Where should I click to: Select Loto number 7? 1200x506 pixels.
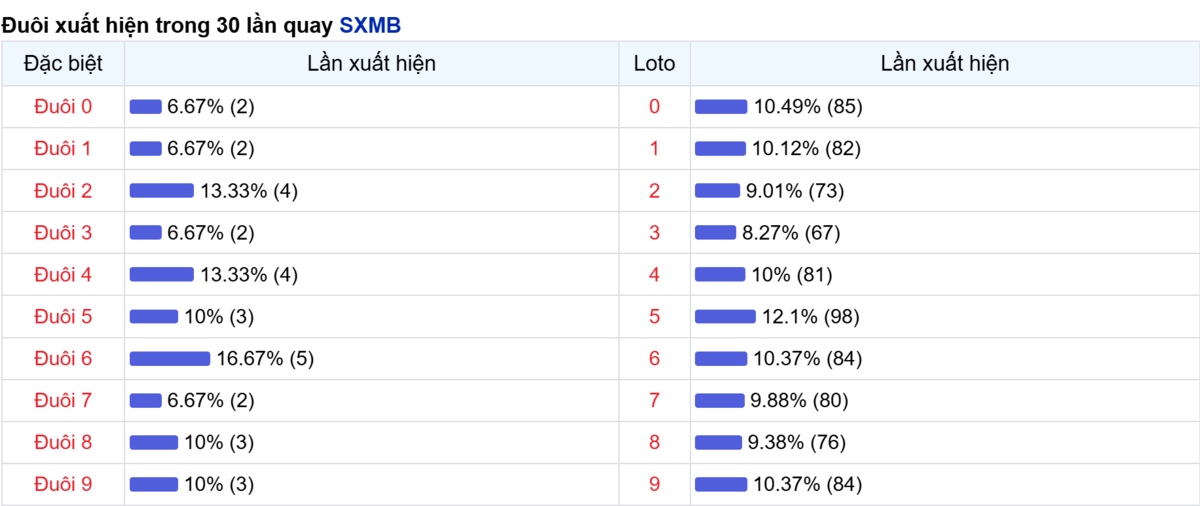coord(655,401)
